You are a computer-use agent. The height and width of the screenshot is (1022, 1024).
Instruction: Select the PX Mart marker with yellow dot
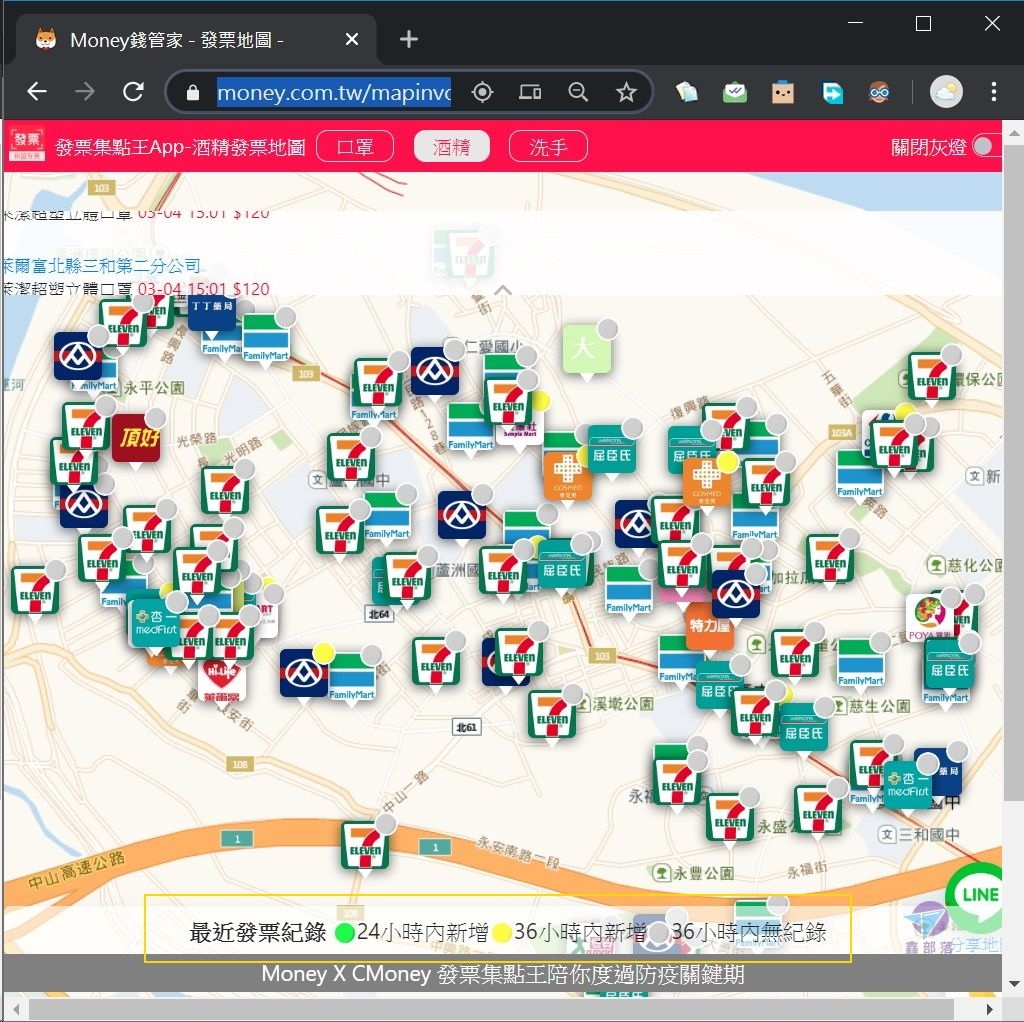(304, 673)
